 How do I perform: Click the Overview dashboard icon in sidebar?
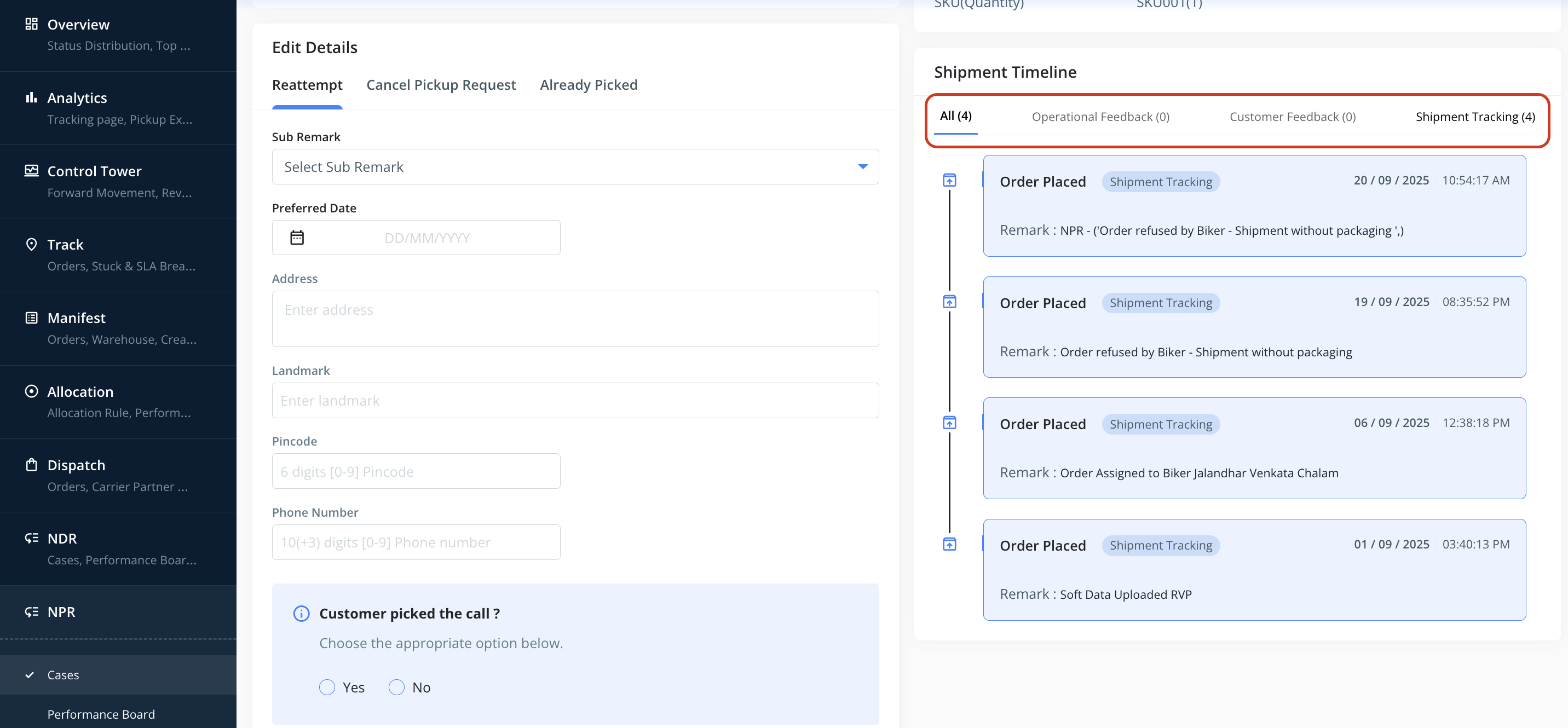31,24
